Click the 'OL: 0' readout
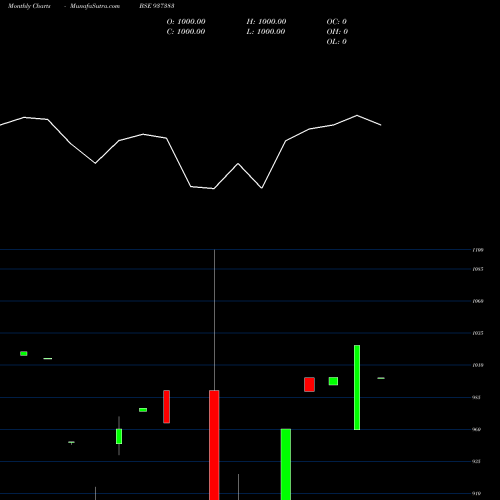 click(x=337, y=42)
